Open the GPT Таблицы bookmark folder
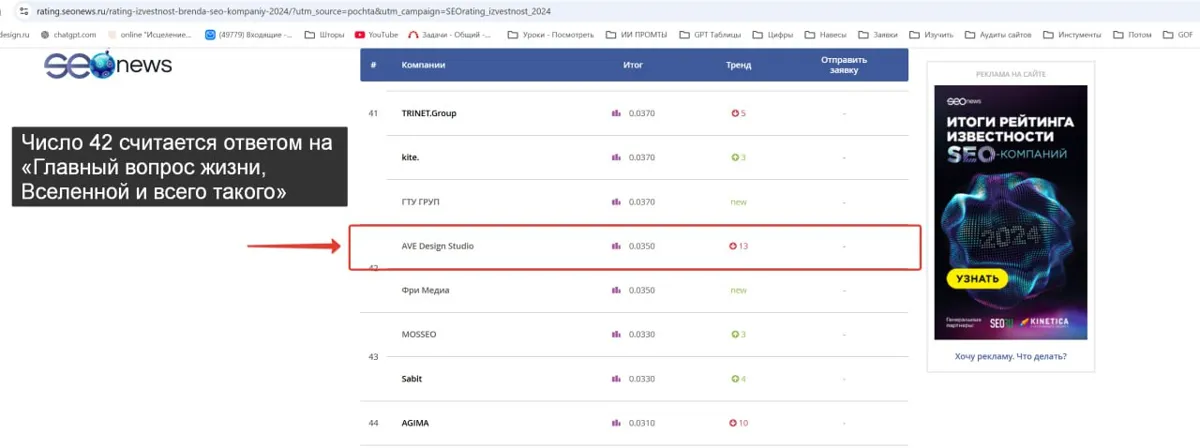Screen dimensions: 1200x448 click(711, 34)
